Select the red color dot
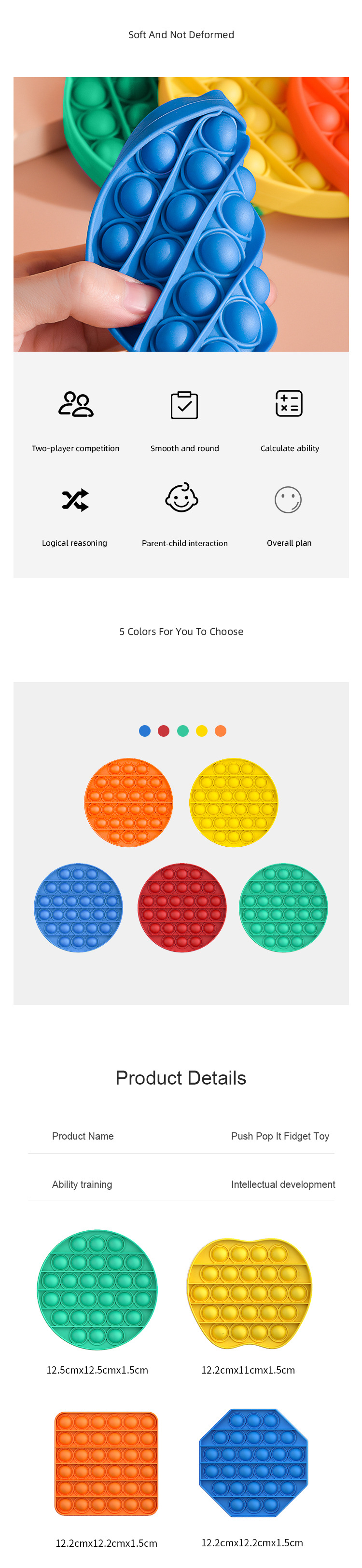 163,730
